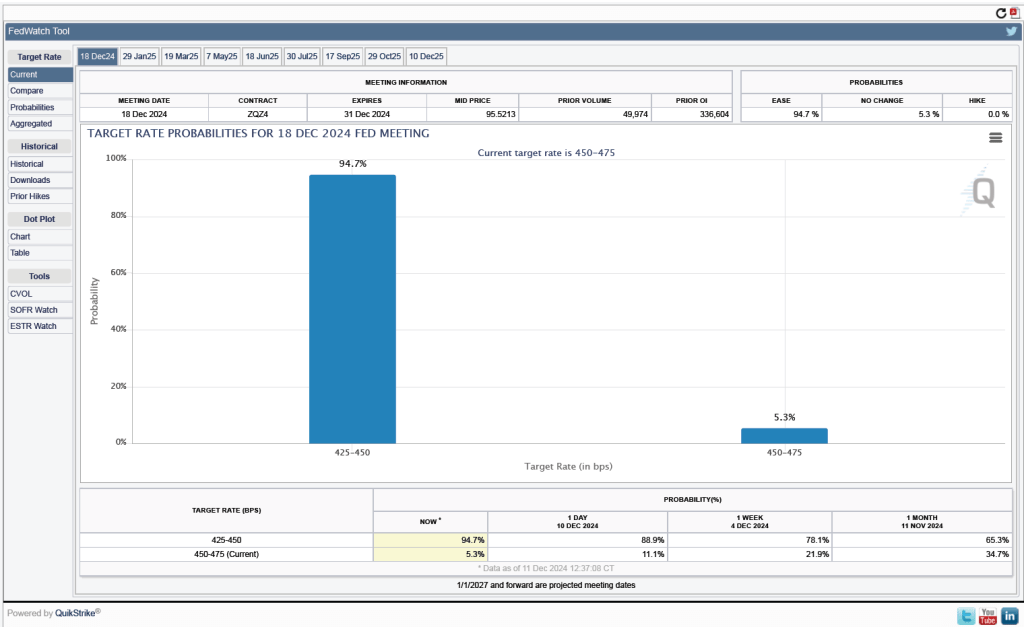
Task: Open the CVOL tool
Action: click(22, 294)
